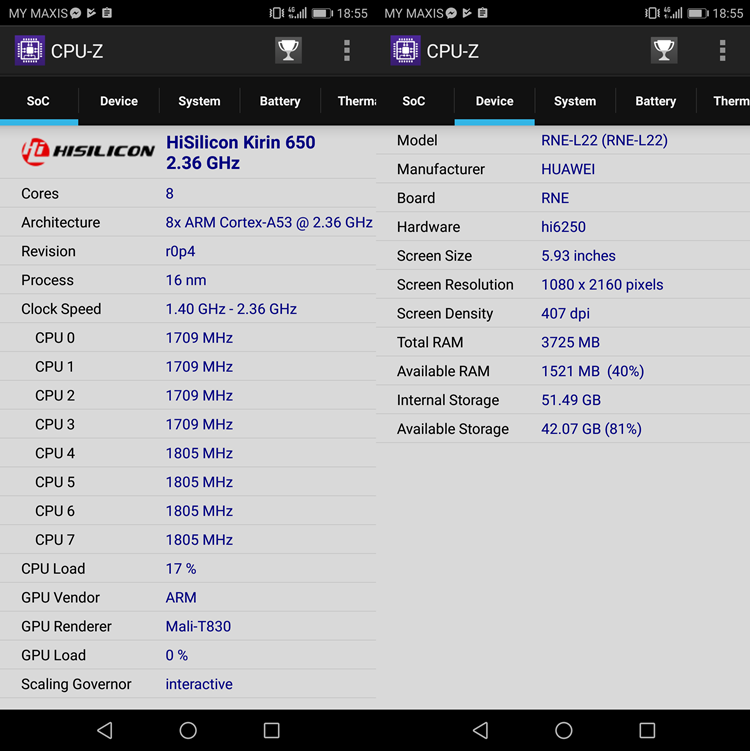Tap the Home navigation button in the right screen
The height and width of the screenshot is (751, 750).
pos(563,730)
